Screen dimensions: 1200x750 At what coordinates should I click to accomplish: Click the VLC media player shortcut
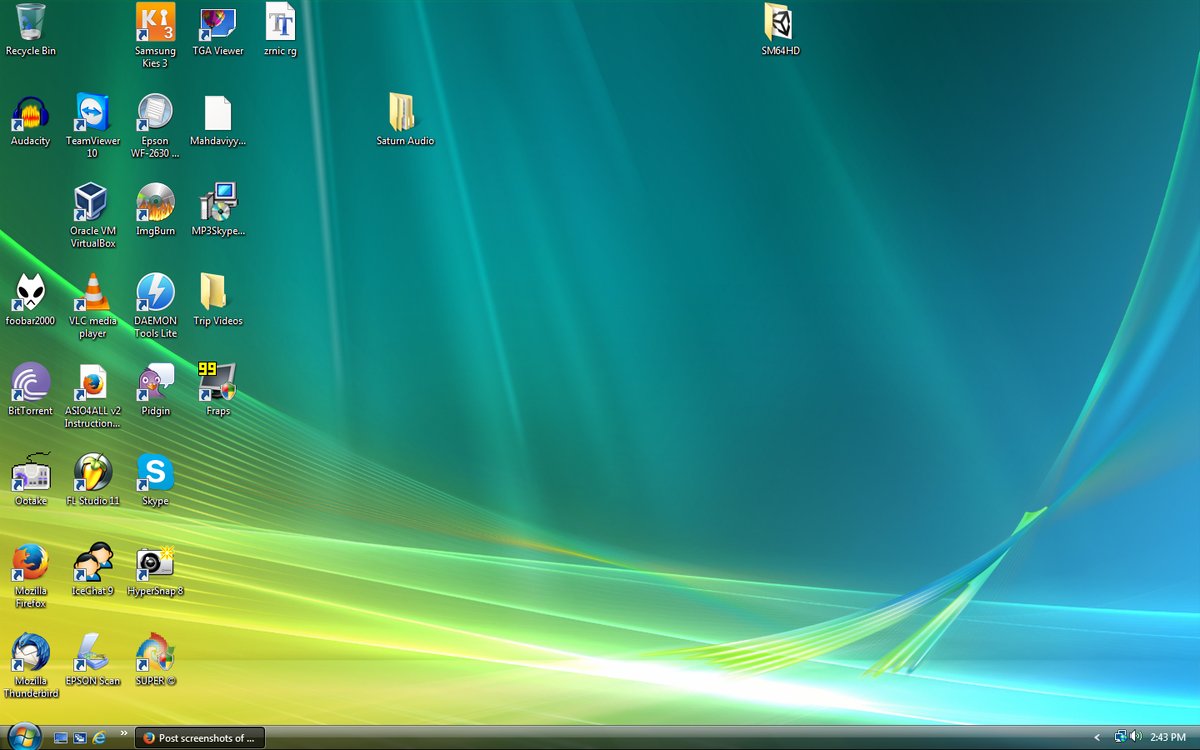click(x=92, y=293)
